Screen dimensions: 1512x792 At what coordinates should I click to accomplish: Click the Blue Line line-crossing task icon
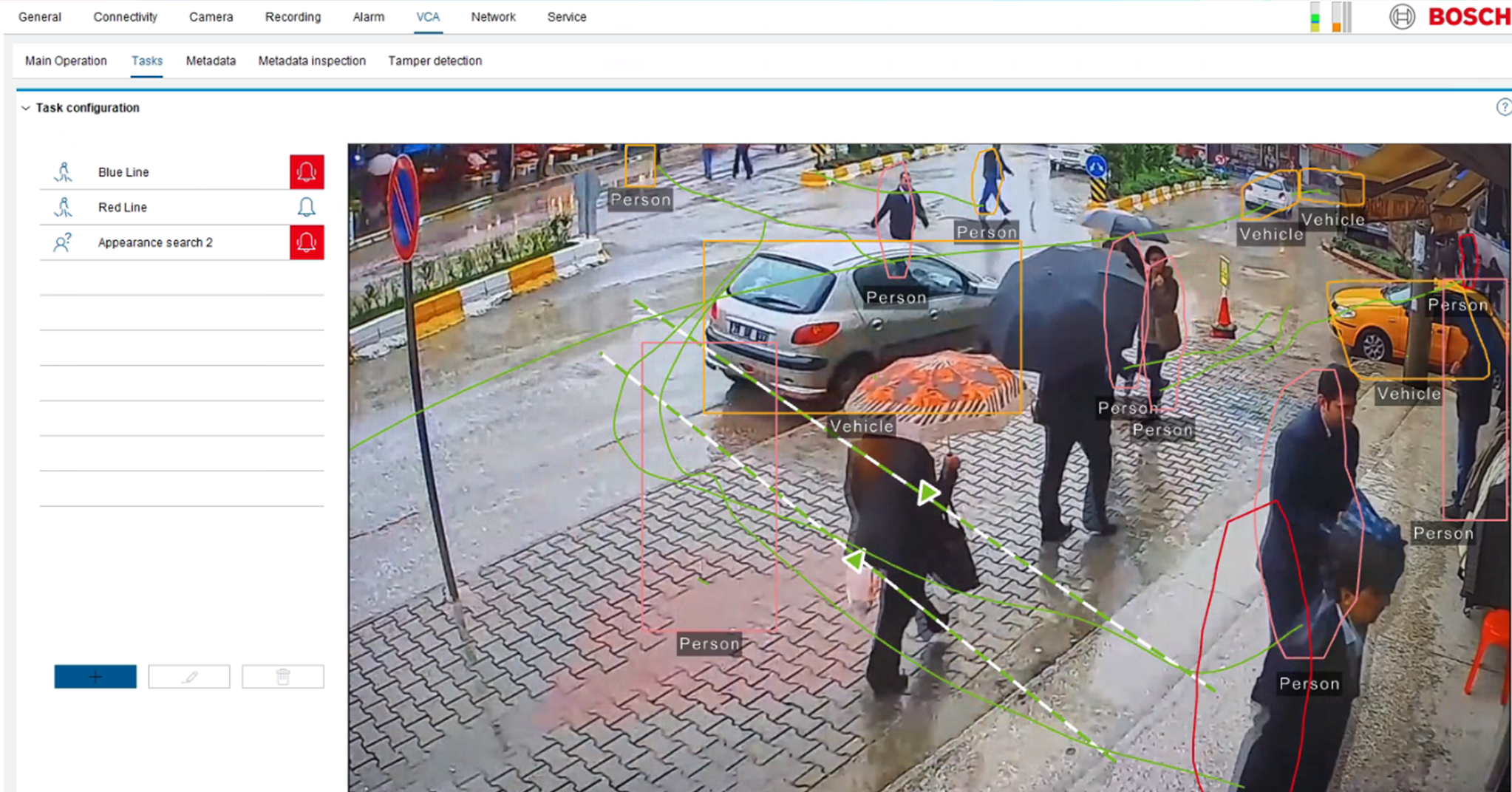64,172
